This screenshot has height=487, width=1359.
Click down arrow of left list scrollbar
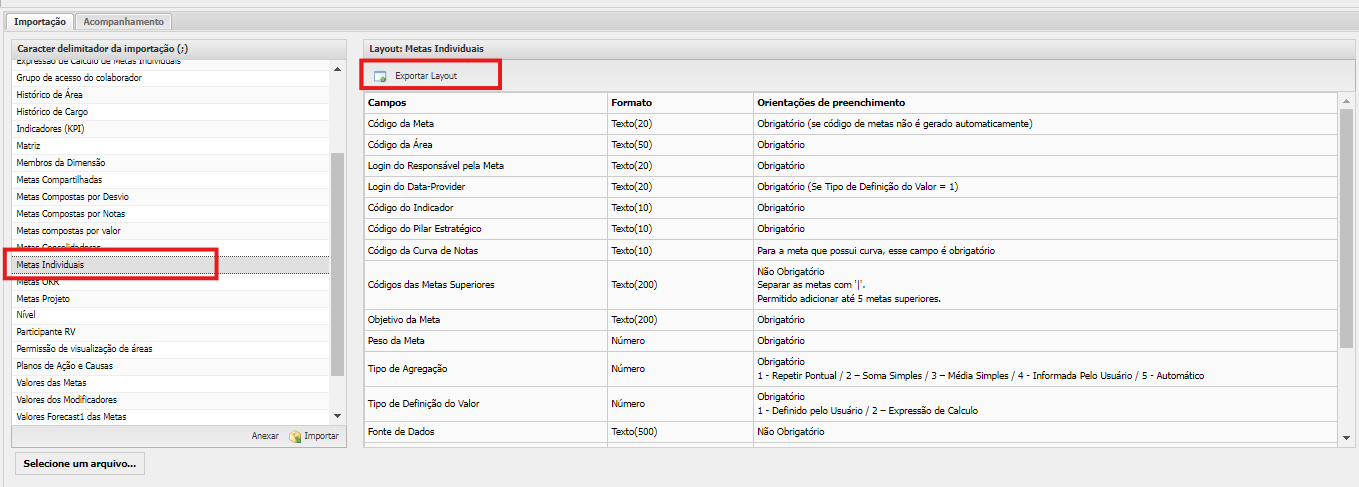[337, 417]
